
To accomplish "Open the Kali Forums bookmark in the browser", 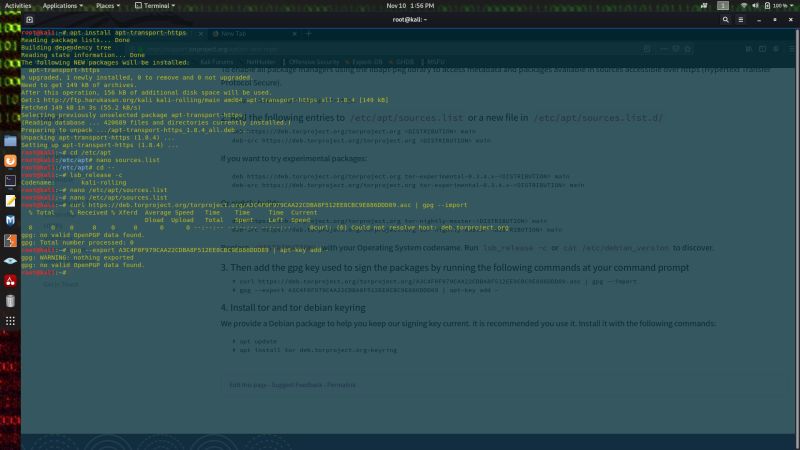I will [x=216, y=62].
